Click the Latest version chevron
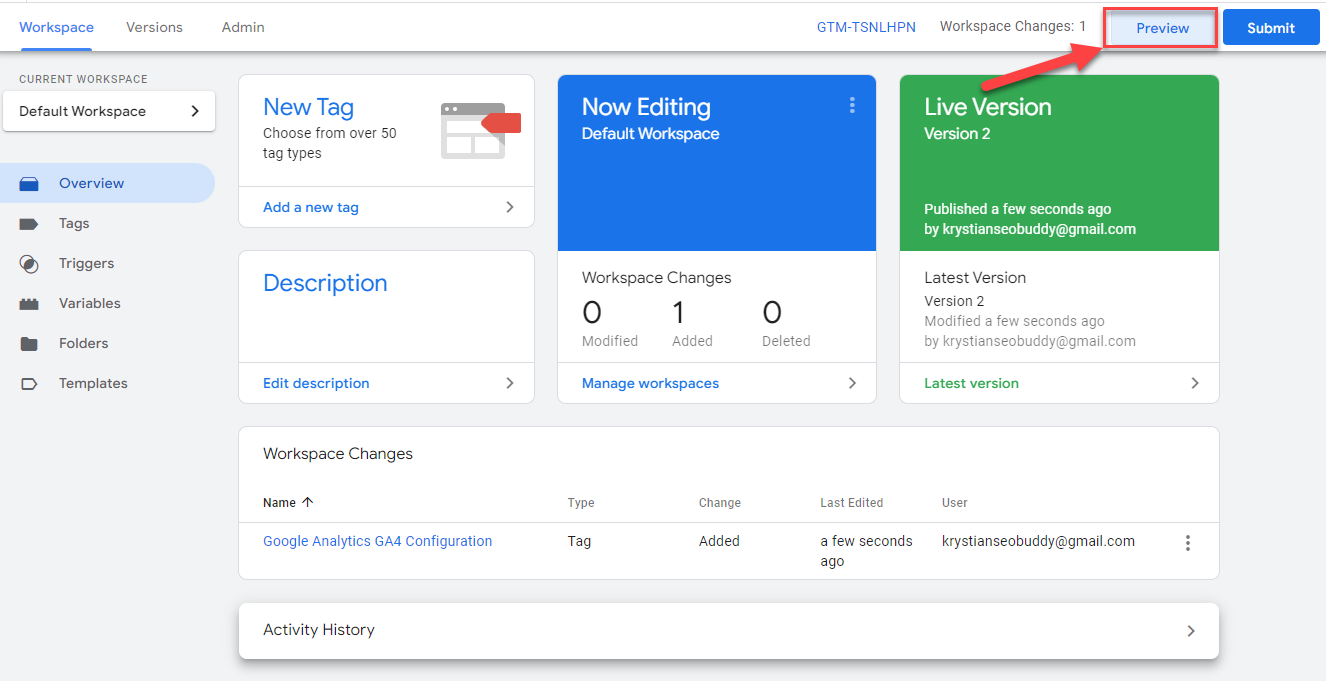 pos(1194,383)
